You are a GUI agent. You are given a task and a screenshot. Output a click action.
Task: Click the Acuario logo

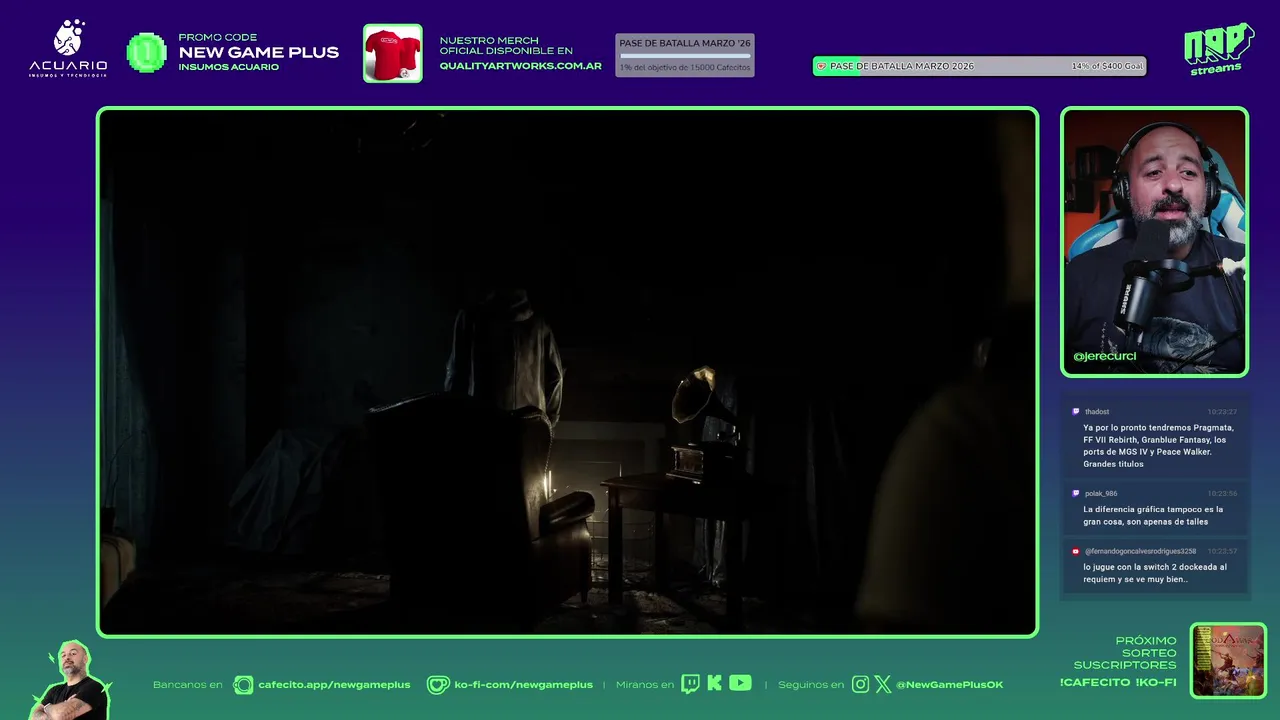tap(68, 49)
